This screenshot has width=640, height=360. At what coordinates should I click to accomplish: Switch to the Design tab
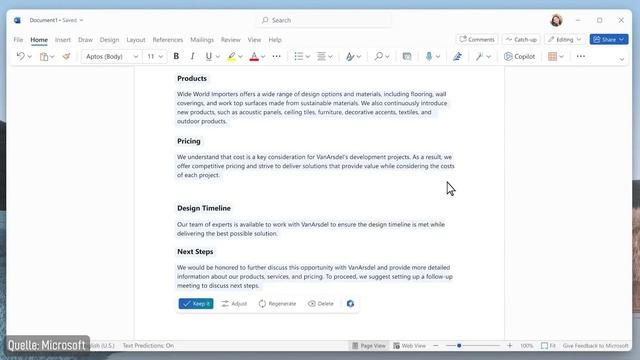click(109, 40)
